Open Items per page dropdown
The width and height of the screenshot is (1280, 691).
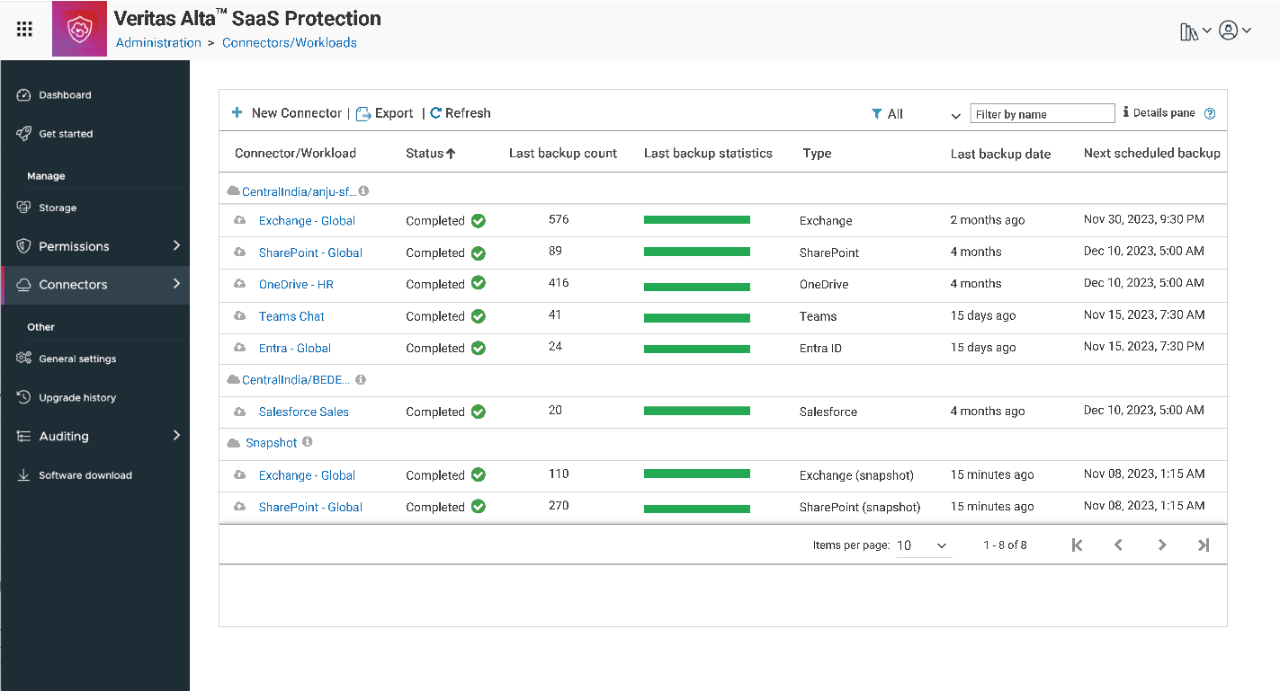(922, 545)
